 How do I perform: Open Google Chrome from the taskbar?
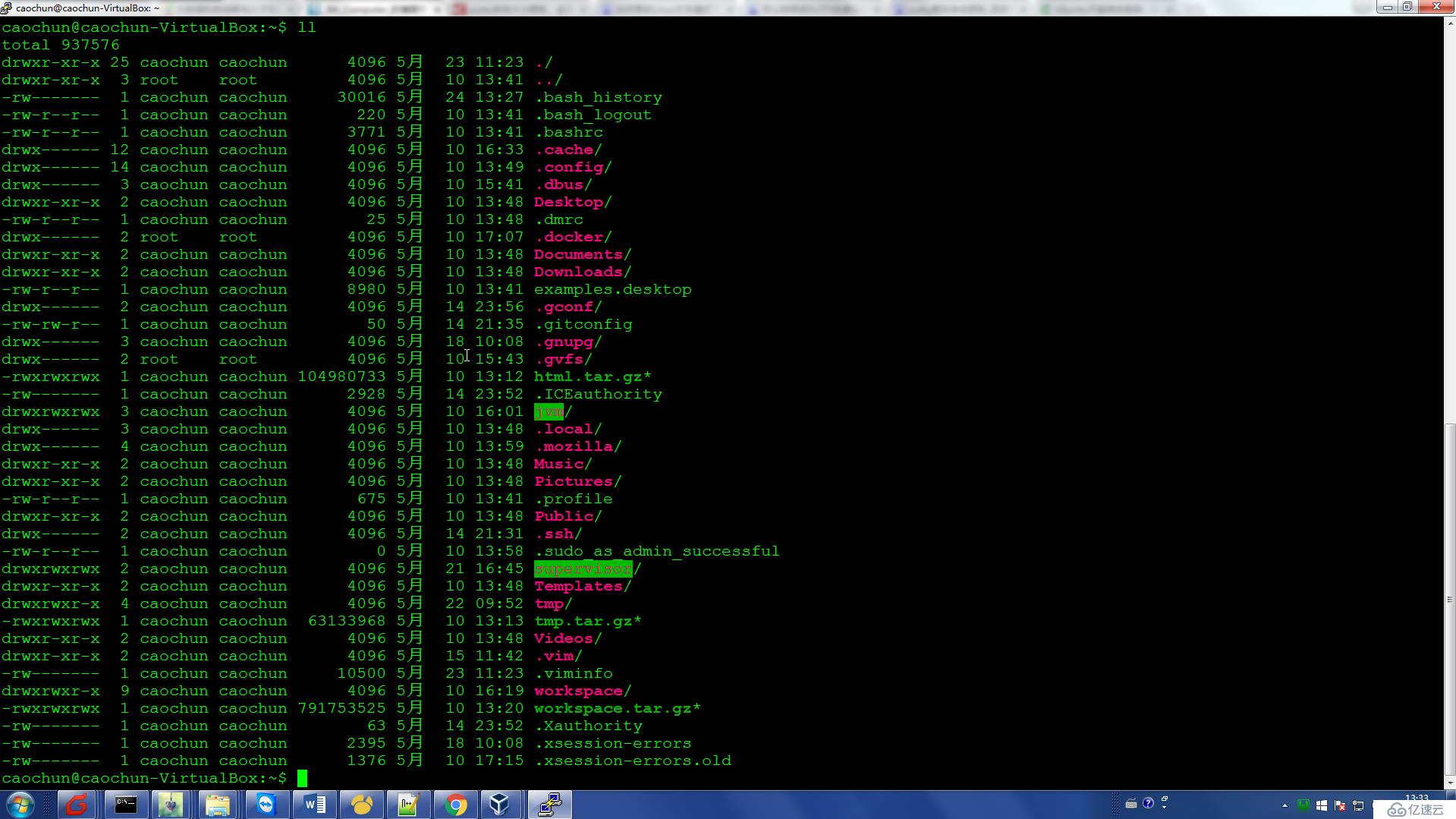pyautogui.click(x=456, y=805)
